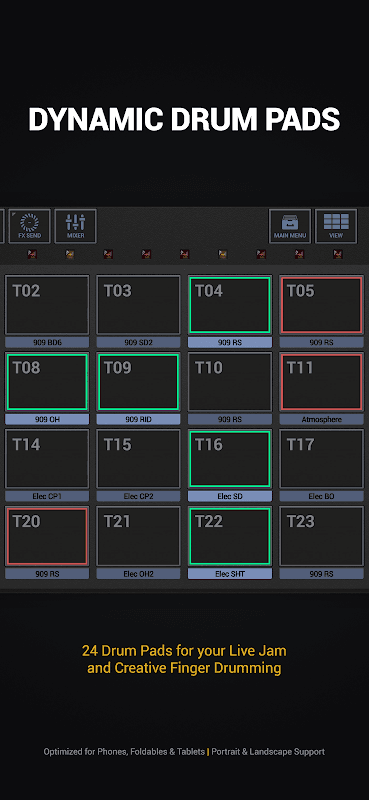Select the 909 OH sample label
This screenshot has width=369, height=800.
[x=47, y=419]
